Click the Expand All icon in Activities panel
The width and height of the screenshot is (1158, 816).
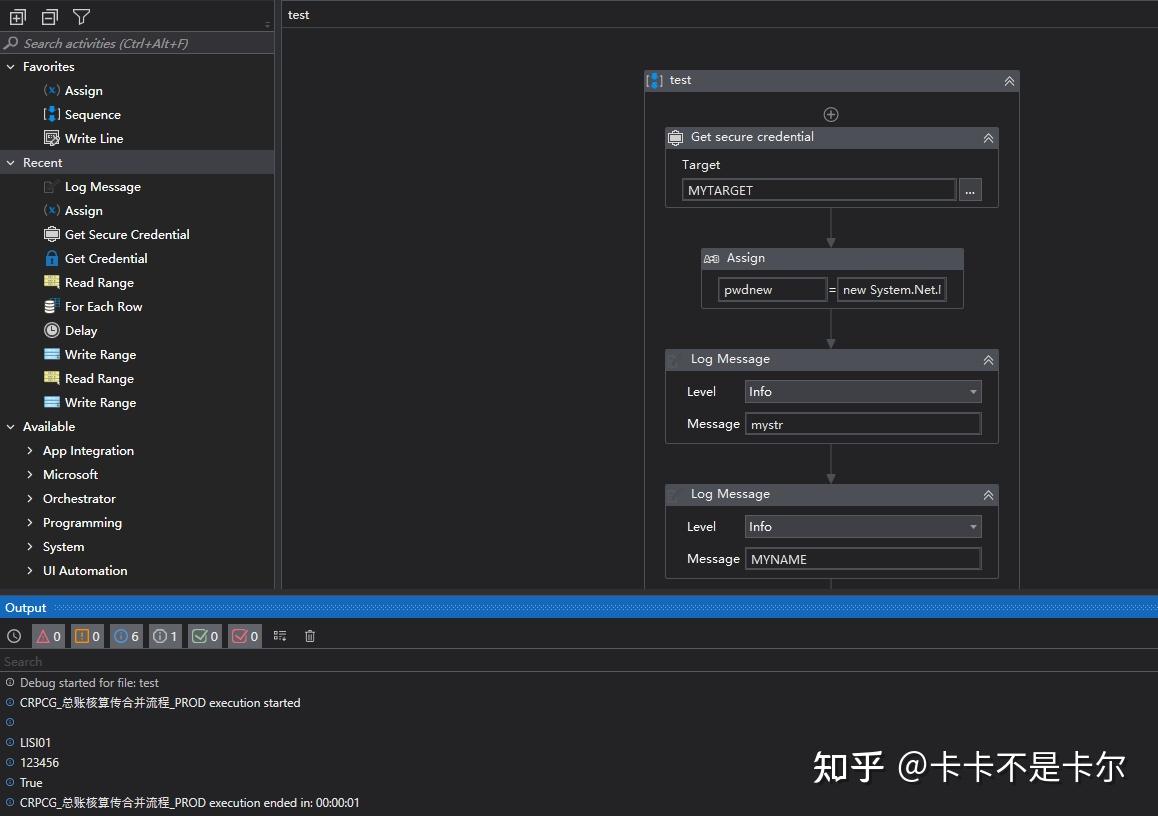(18, 16)
